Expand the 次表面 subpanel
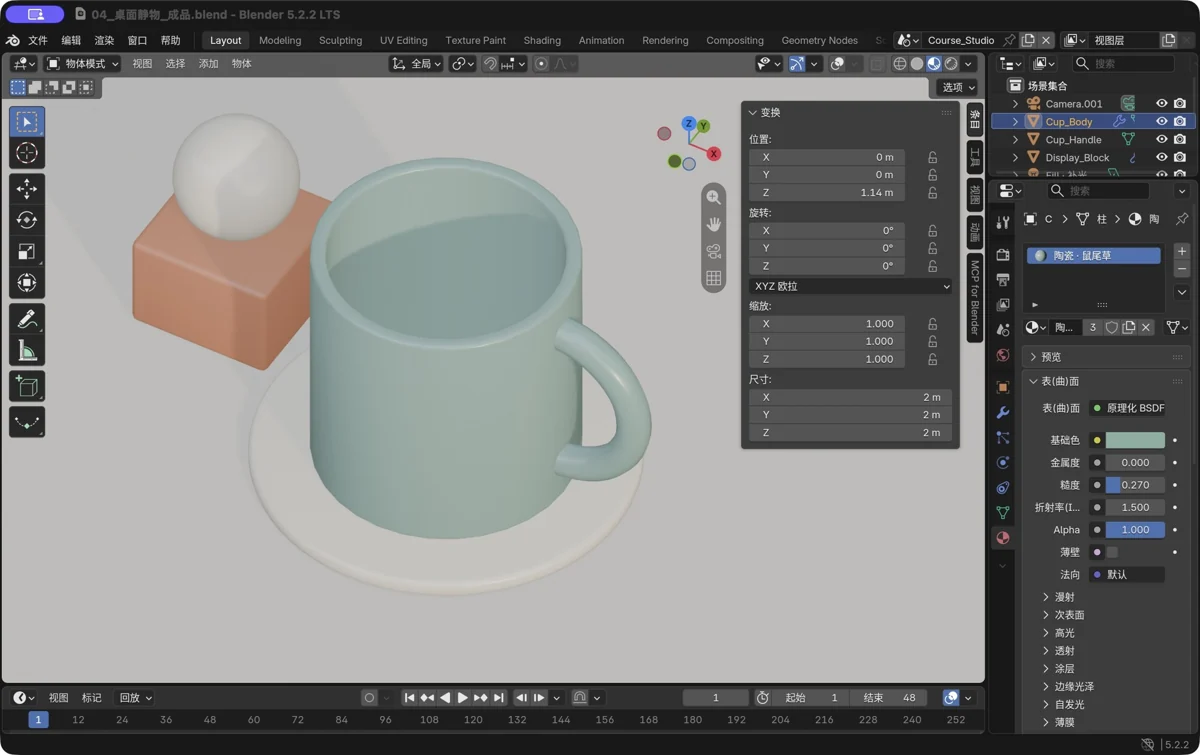This screenshot has height=755, width=1200. [x=1069, y=615]
